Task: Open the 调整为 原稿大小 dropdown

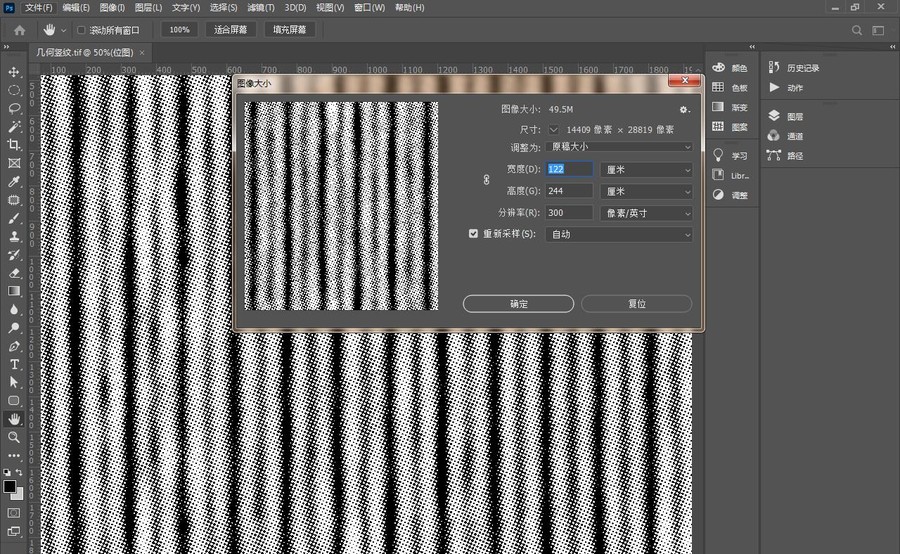Action: pos(619,147)
